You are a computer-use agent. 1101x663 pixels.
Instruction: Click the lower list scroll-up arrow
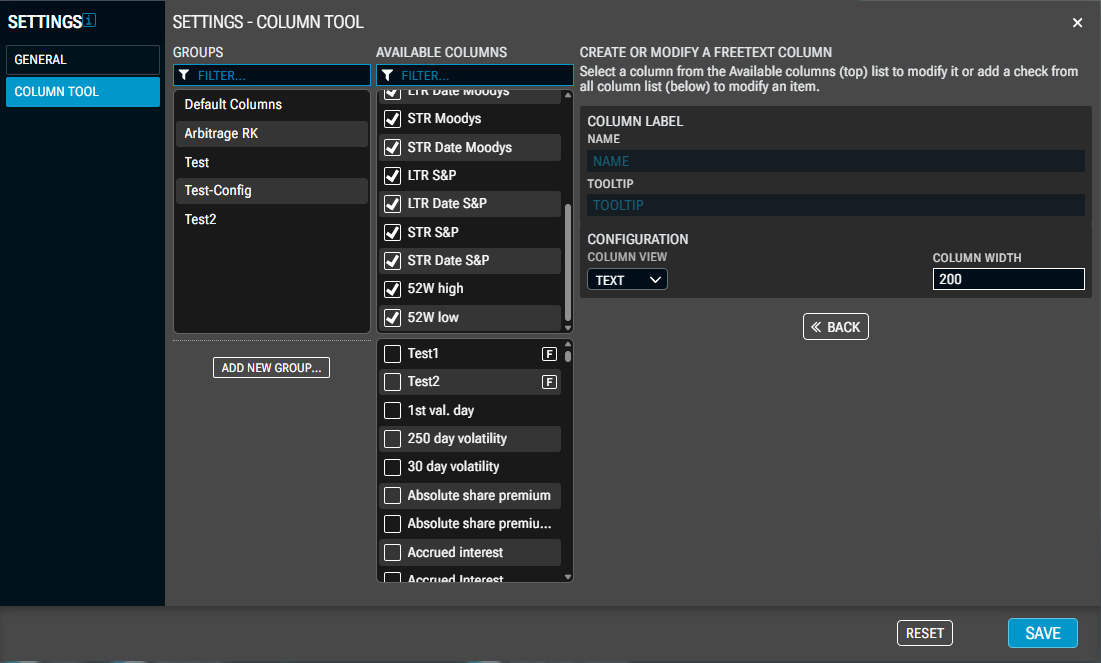pyautogui.click(x=568, y=344)
